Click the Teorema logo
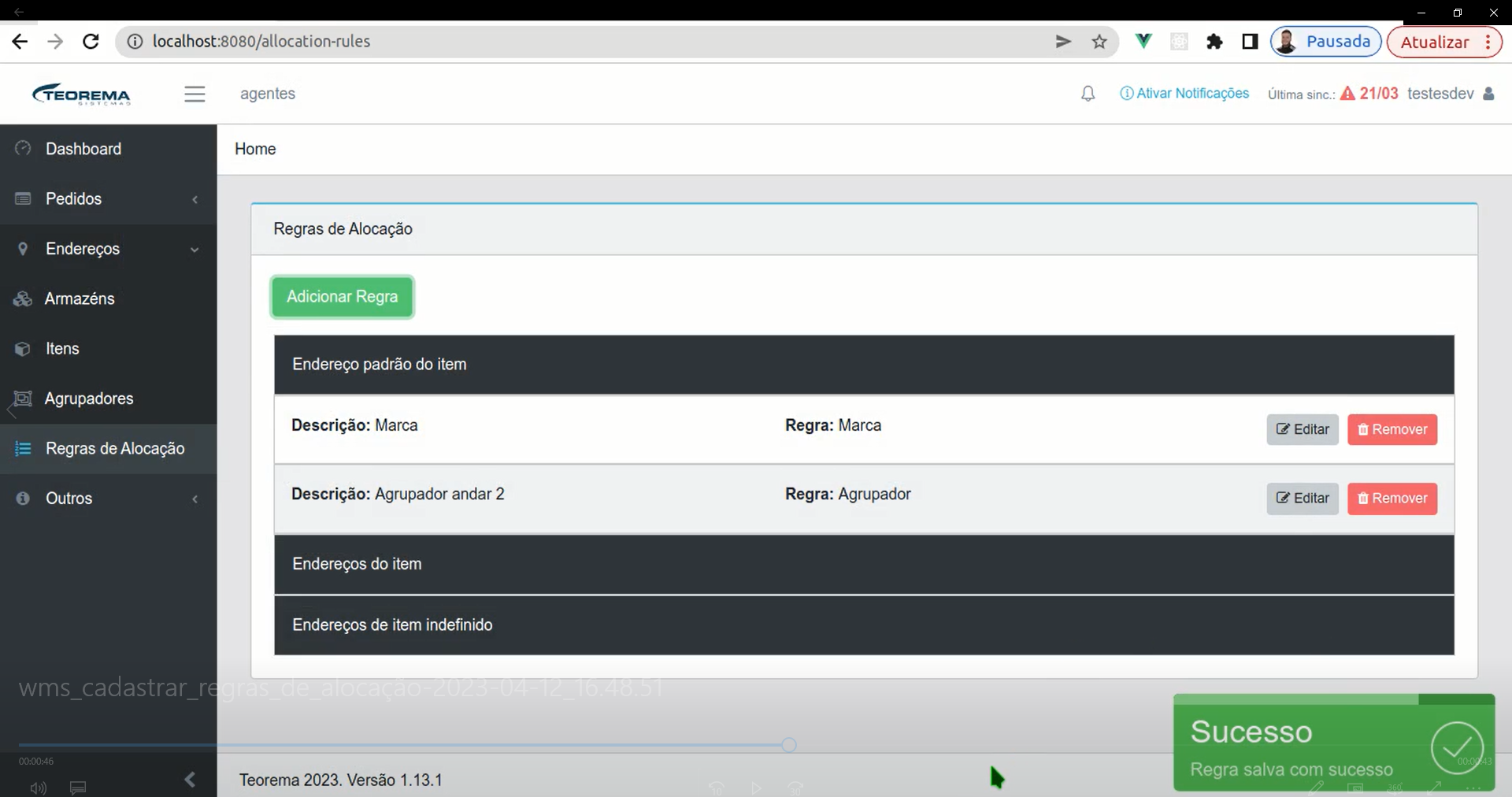 tap(81, 94)
